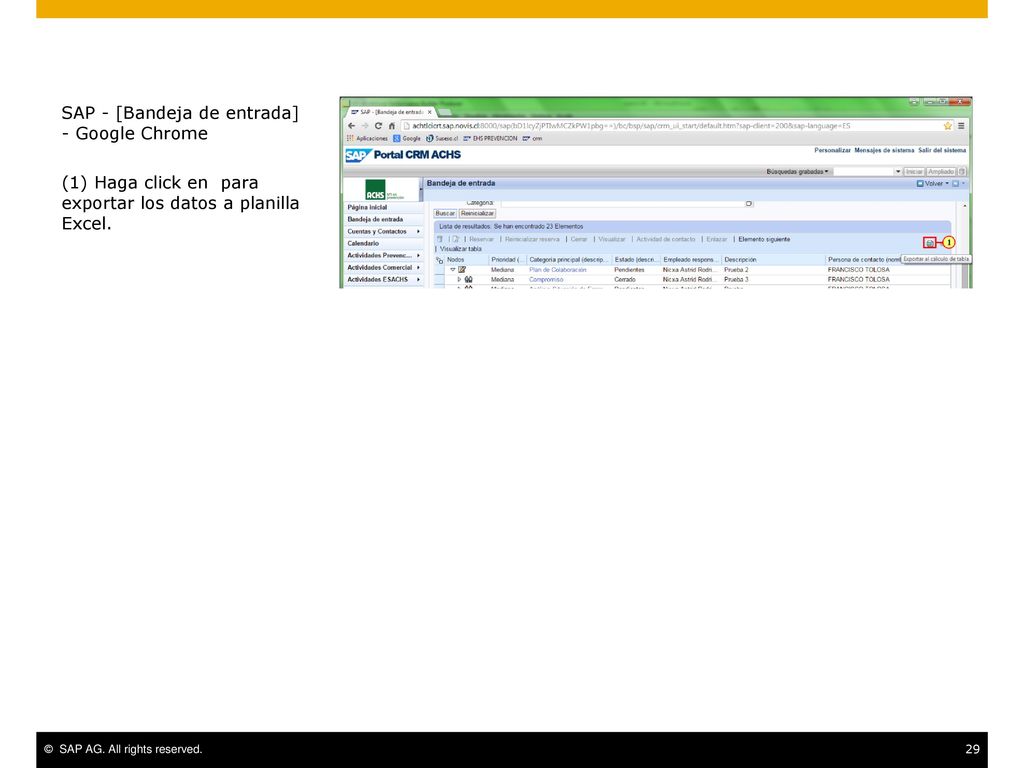
Task: Open the Compromiso category link
Action: (x=546, y=280)
